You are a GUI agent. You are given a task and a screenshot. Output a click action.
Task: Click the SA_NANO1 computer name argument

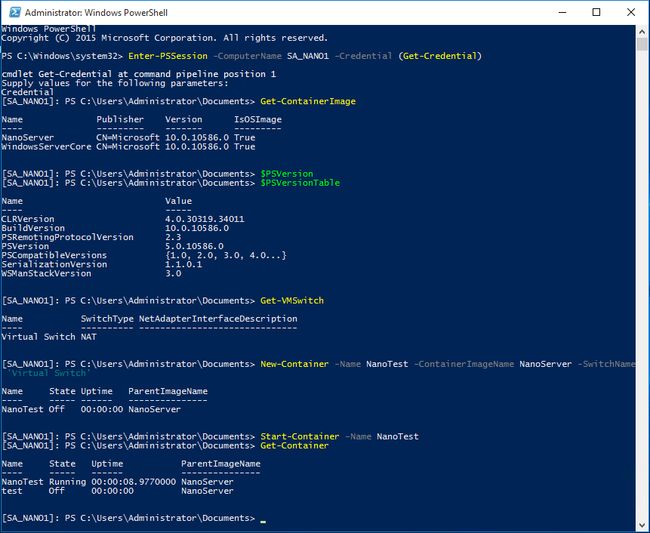tap(308, 56)
